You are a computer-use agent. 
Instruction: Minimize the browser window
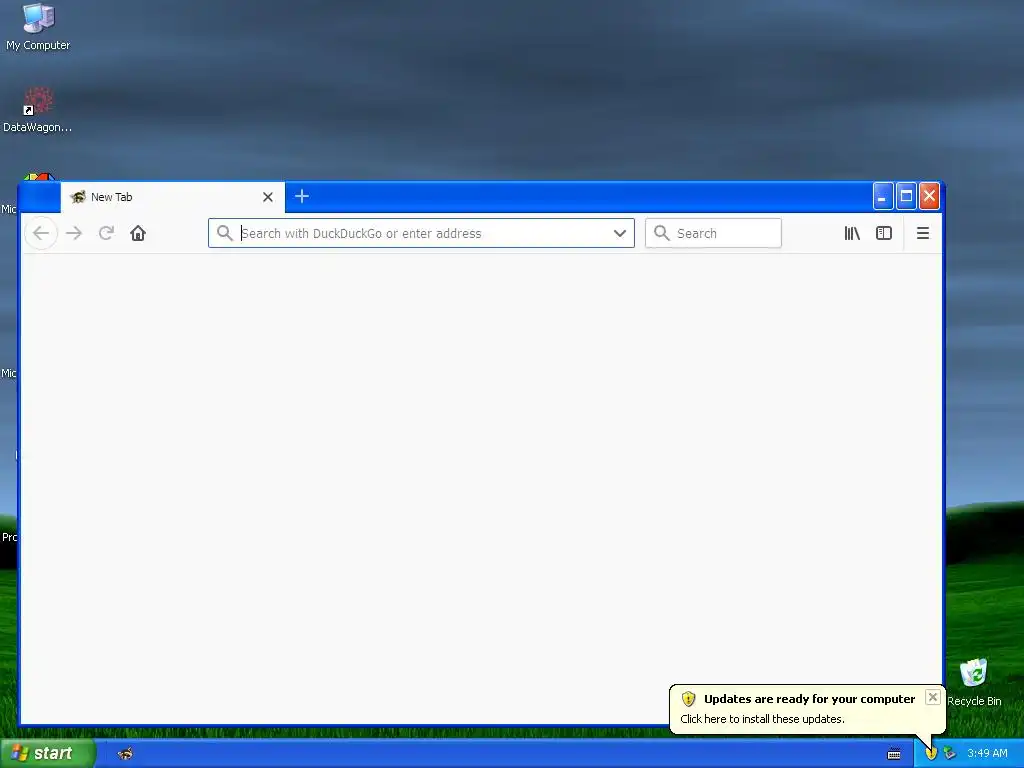pyautogui.click(x=882, y=197)
